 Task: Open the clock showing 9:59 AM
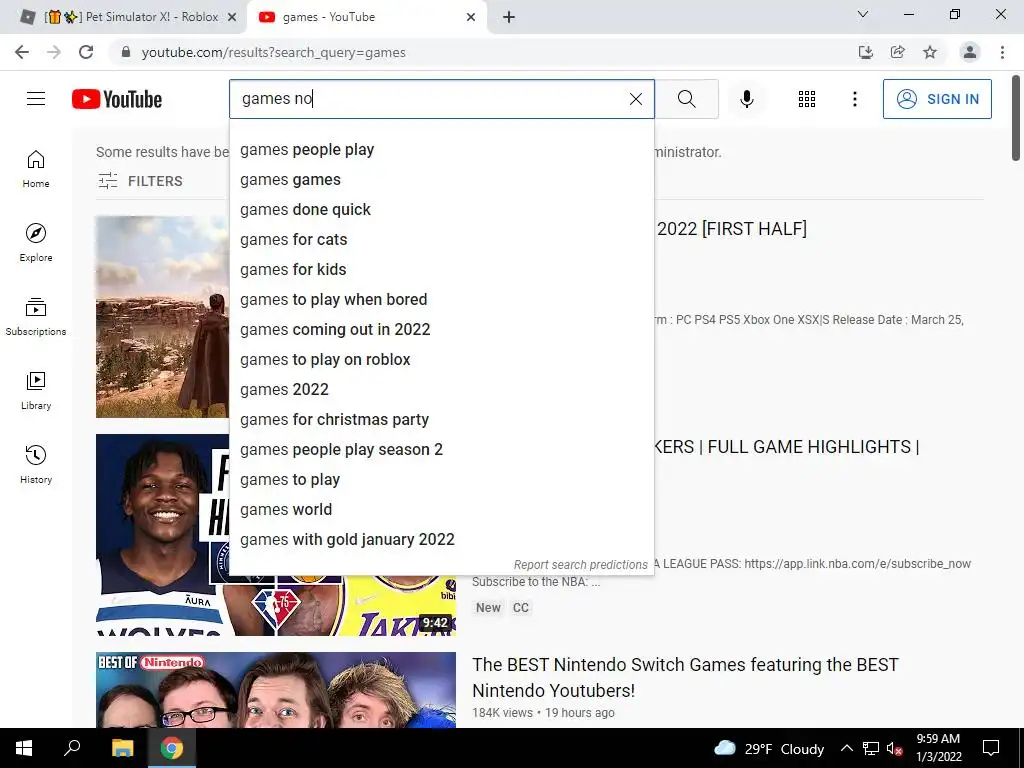[x=938, y=748]
